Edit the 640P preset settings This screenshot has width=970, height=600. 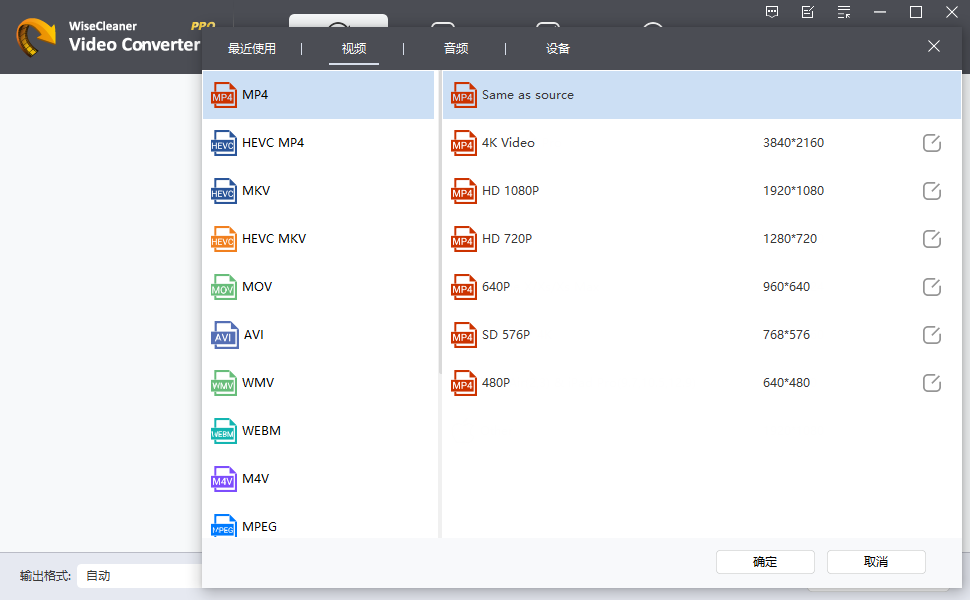coord(932,287)
